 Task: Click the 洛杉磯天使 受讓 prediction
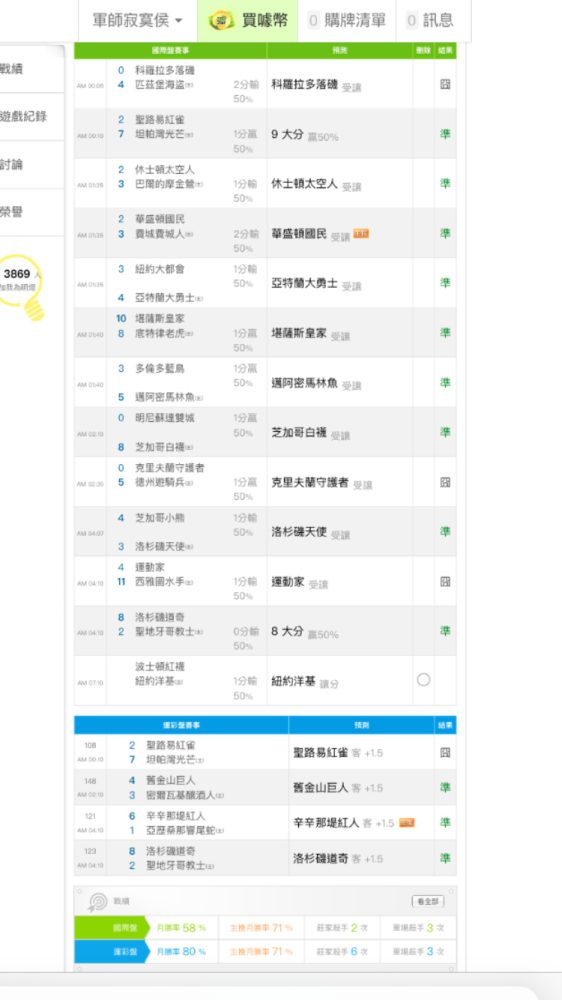311,533
